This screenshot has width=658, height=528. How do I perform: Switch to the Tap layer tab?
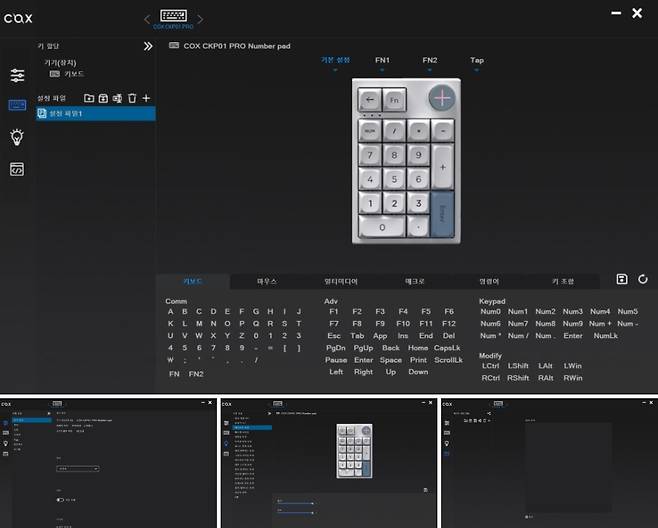(x=477, y=60)
